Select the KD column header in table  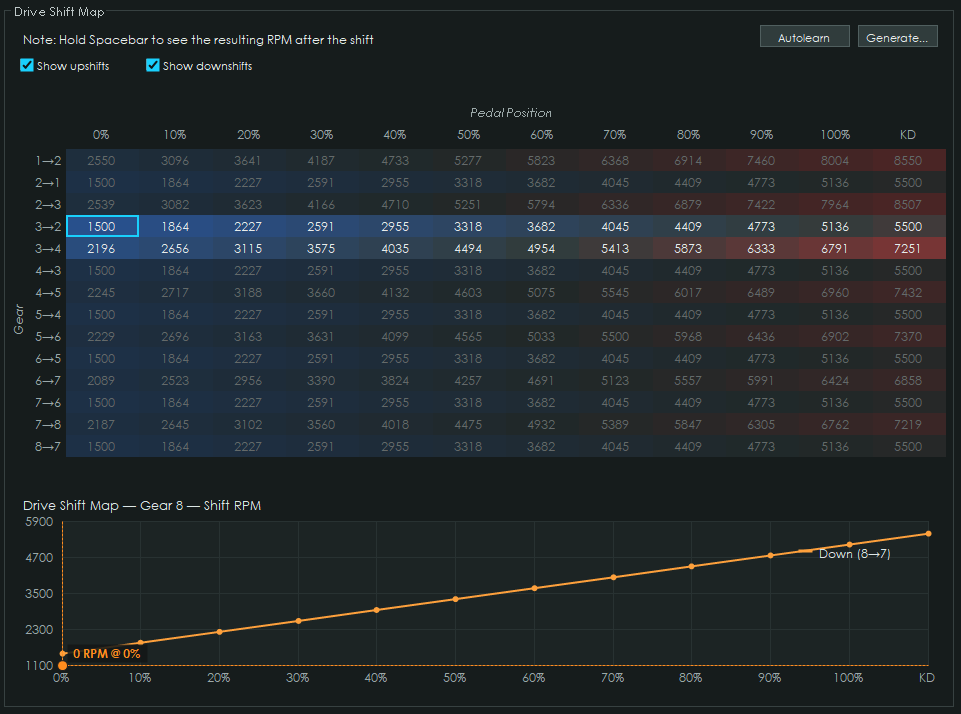(908, 135)
